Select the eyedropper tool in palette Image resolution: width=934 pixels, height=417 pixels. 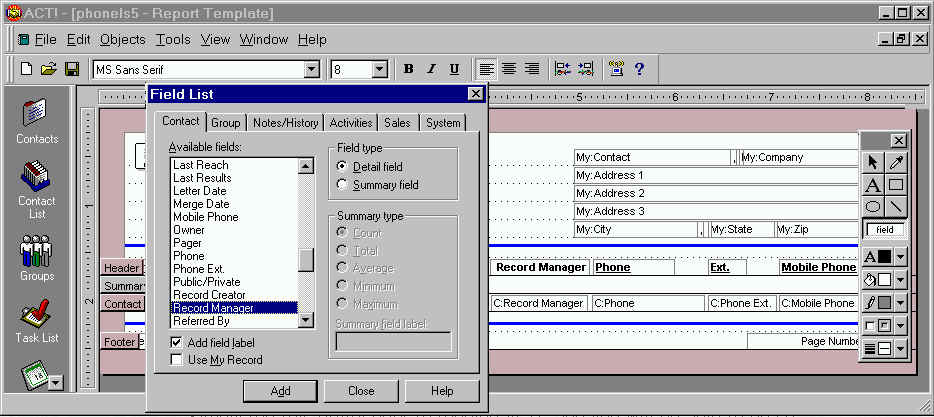(896, 163)
